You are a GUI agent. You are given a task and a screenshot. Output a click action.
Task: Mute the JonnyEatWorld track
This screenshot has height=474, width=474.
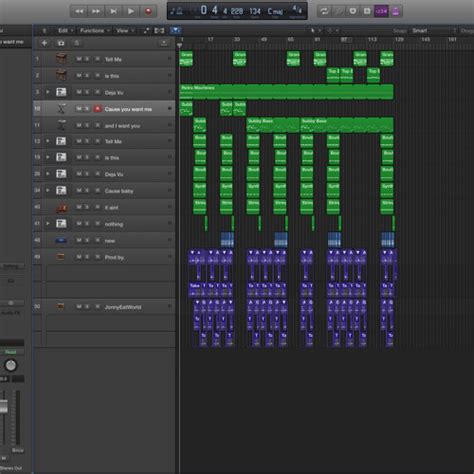point(79,306)
